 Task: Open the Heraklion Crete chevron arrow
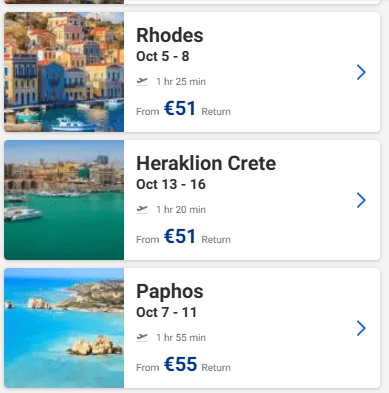click(361, 200)
